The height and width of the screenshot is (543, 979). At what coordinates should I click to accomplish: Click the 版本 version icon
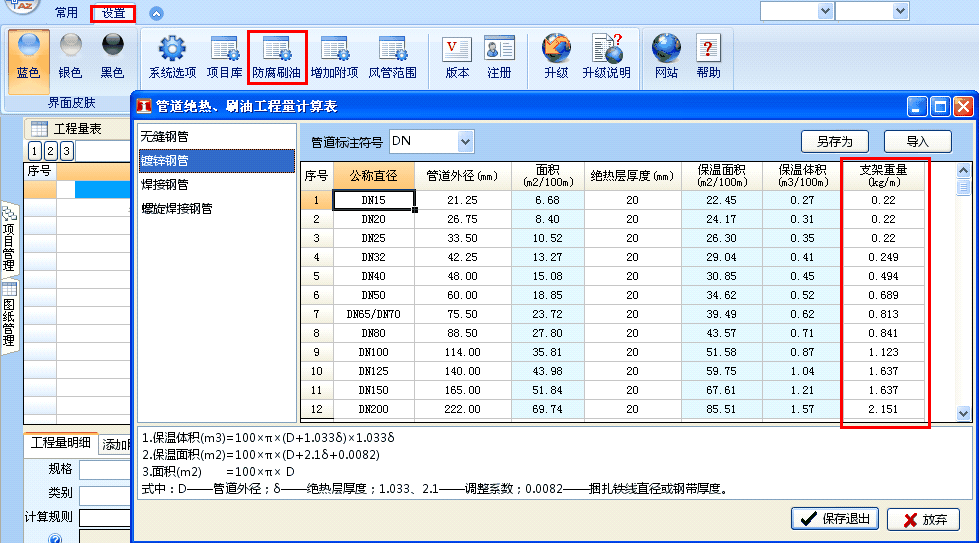(x=457, y=57)
